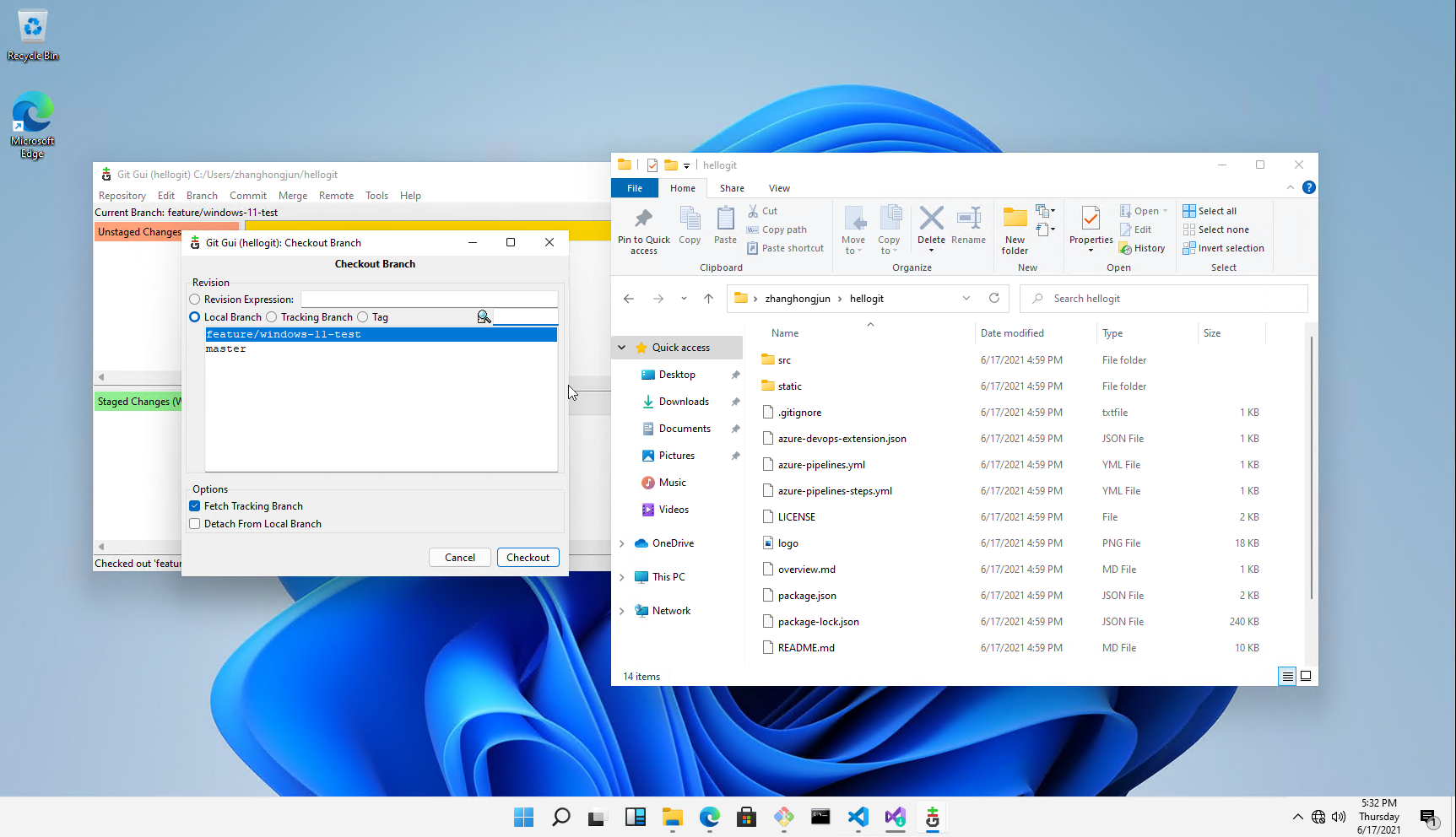Image resolution: width=1456 pixels, height=837 pixels.
Task: Click the Cut scissors icon
Action: pyautogui.click(x=753, y=211)
